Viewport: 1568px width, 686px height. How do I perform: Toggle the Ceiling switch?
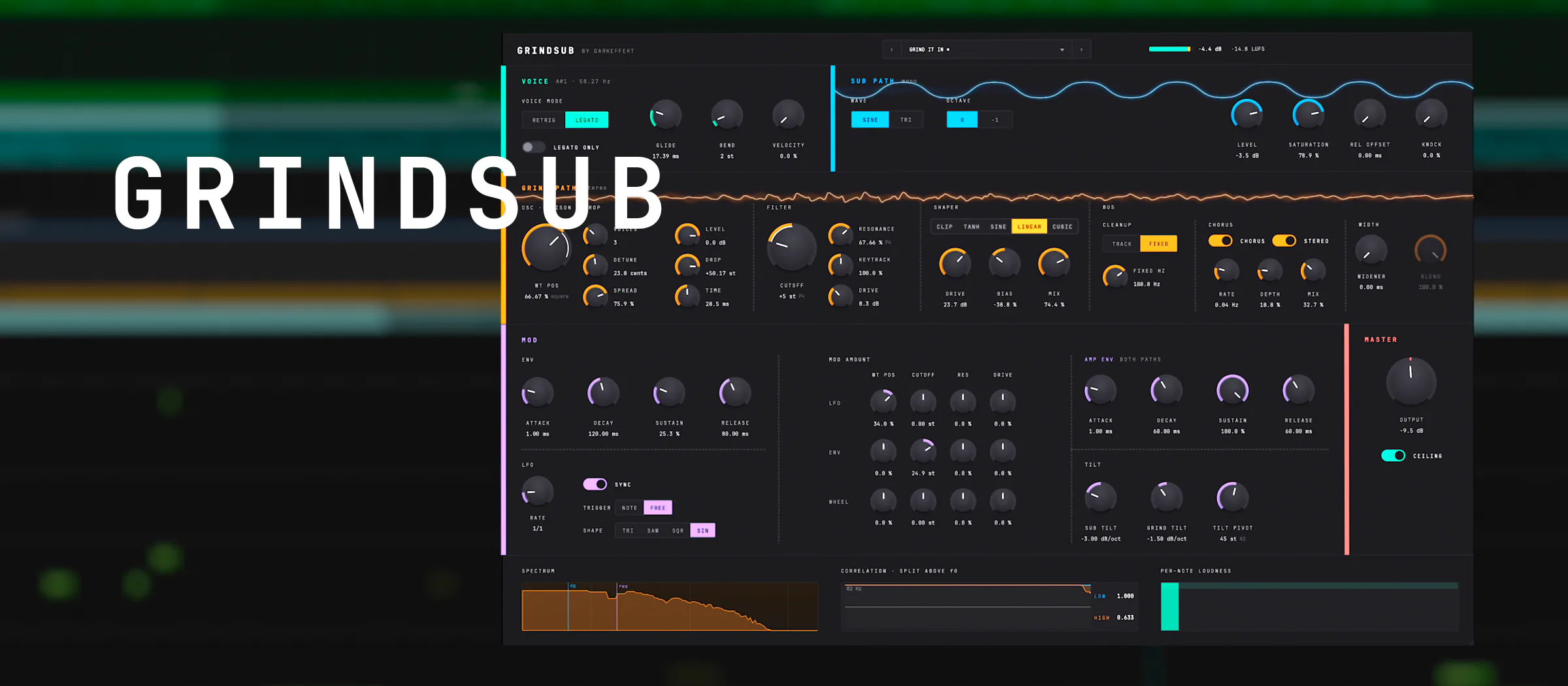tap(1393, 455)
